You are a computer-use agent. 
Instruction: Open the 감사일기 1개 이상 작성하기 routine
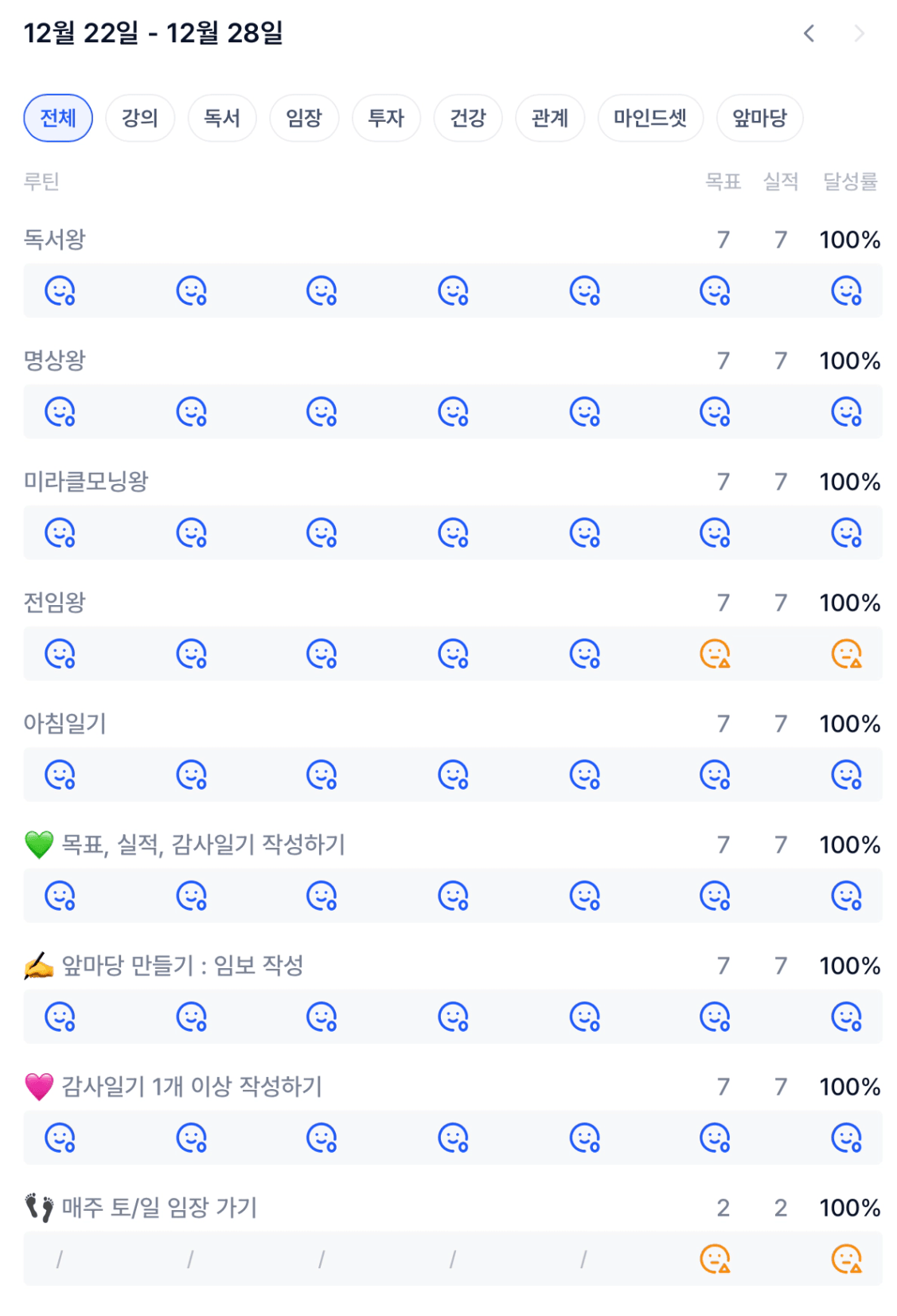[x=192, y=1087]
